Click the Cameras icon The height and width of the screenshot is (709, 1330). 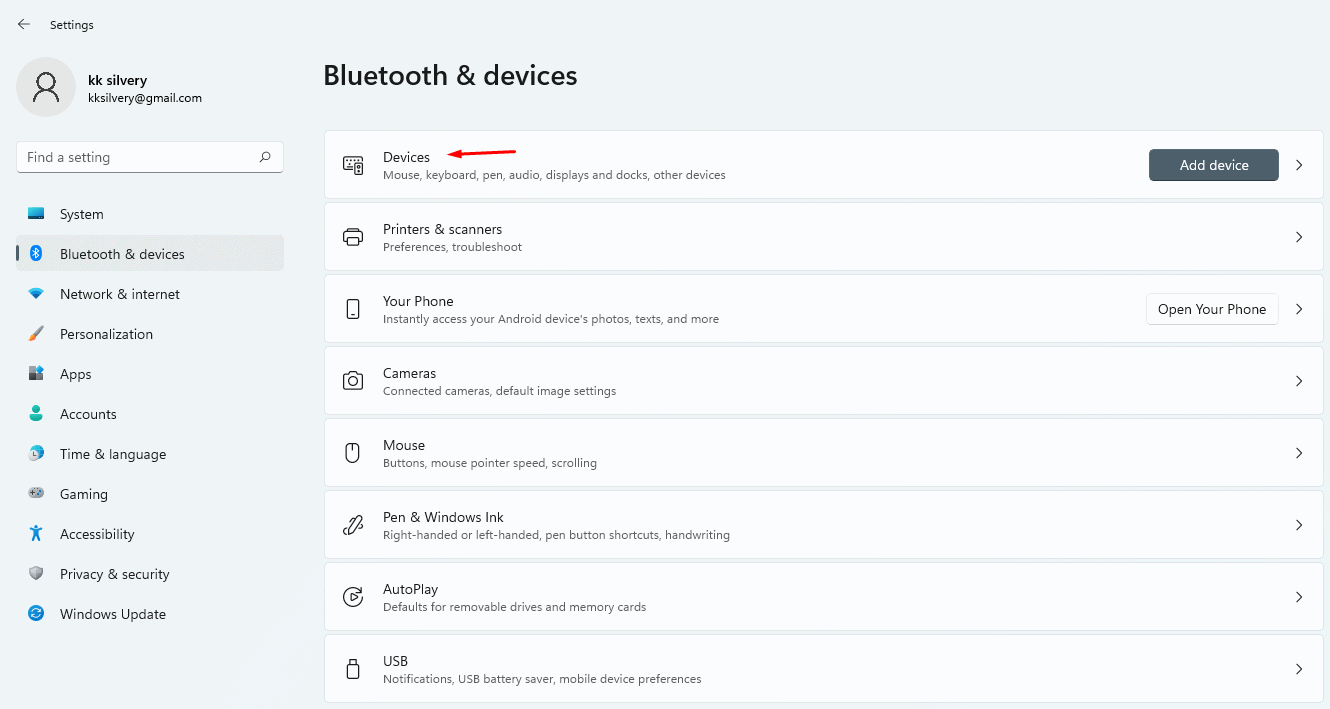(352, 381)
